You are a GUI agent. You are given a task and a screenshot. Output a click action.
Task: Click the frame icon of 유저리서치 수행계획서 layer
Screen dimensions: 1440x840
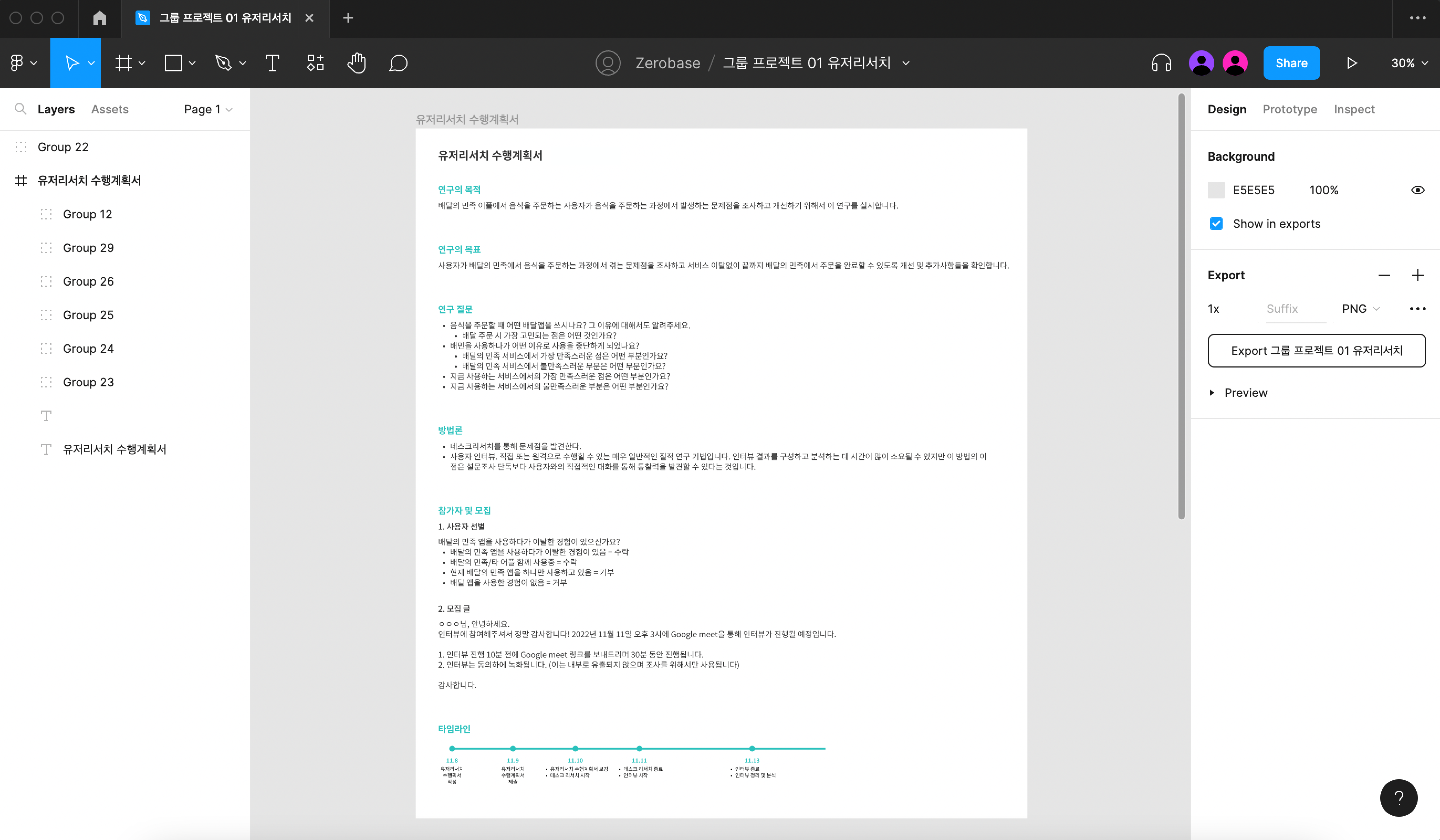(21, 181)
